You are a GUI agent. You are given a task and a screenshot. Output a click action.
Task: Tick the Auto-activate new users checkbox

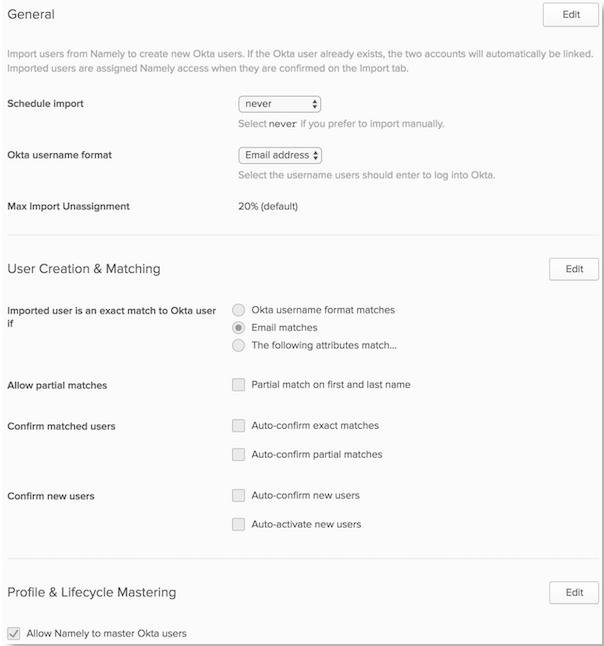[x=238, y=524]
